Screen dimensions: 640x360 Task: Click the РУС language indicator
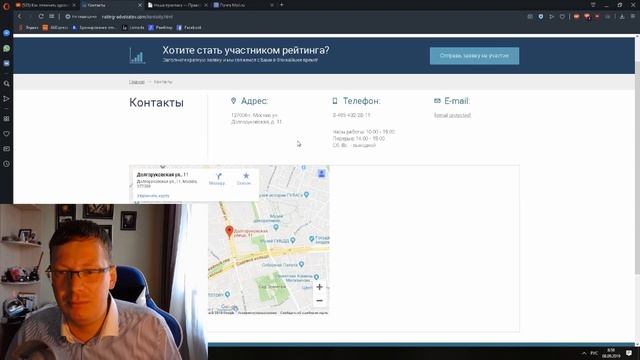click(x=594, y=353)
